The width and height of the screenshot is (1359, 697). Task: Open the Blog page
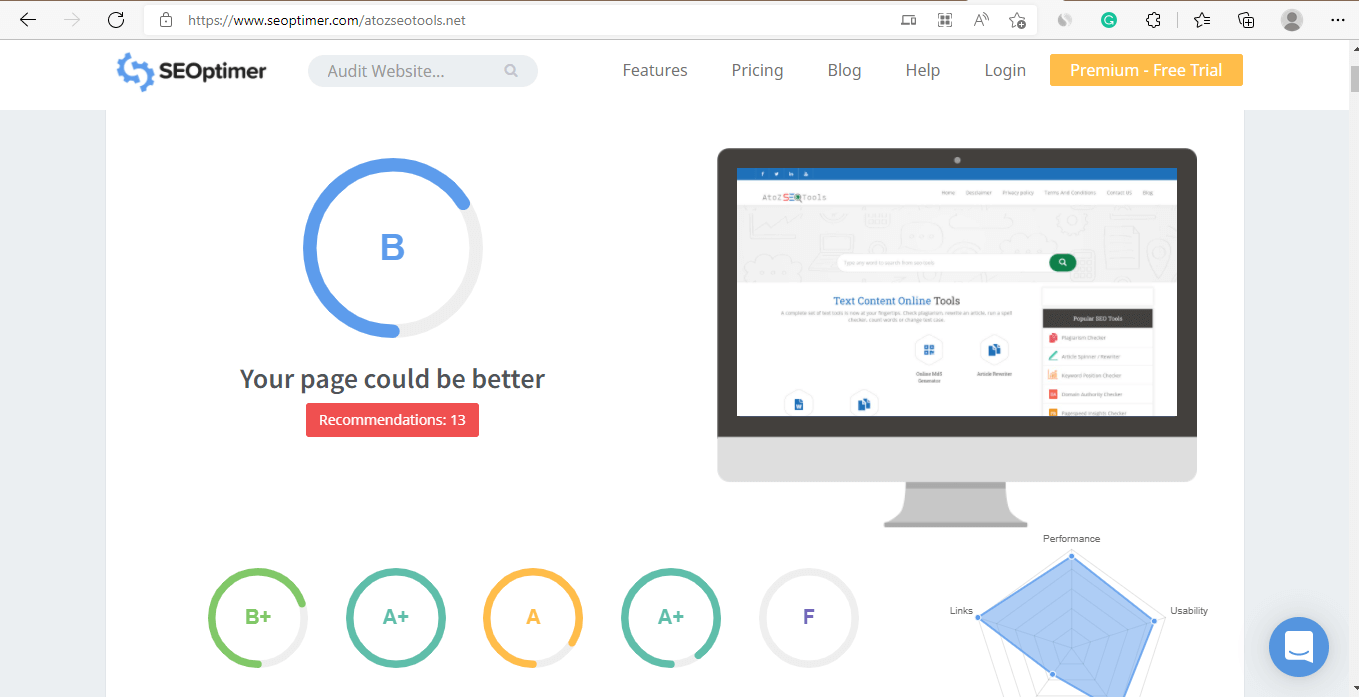tap(844, 70)
